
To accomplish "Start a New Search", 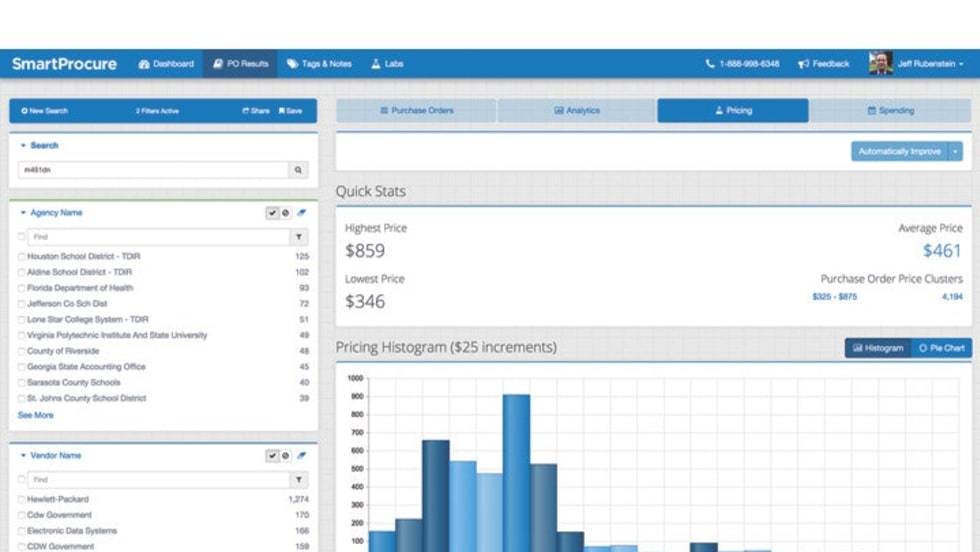I will point(44,111).
